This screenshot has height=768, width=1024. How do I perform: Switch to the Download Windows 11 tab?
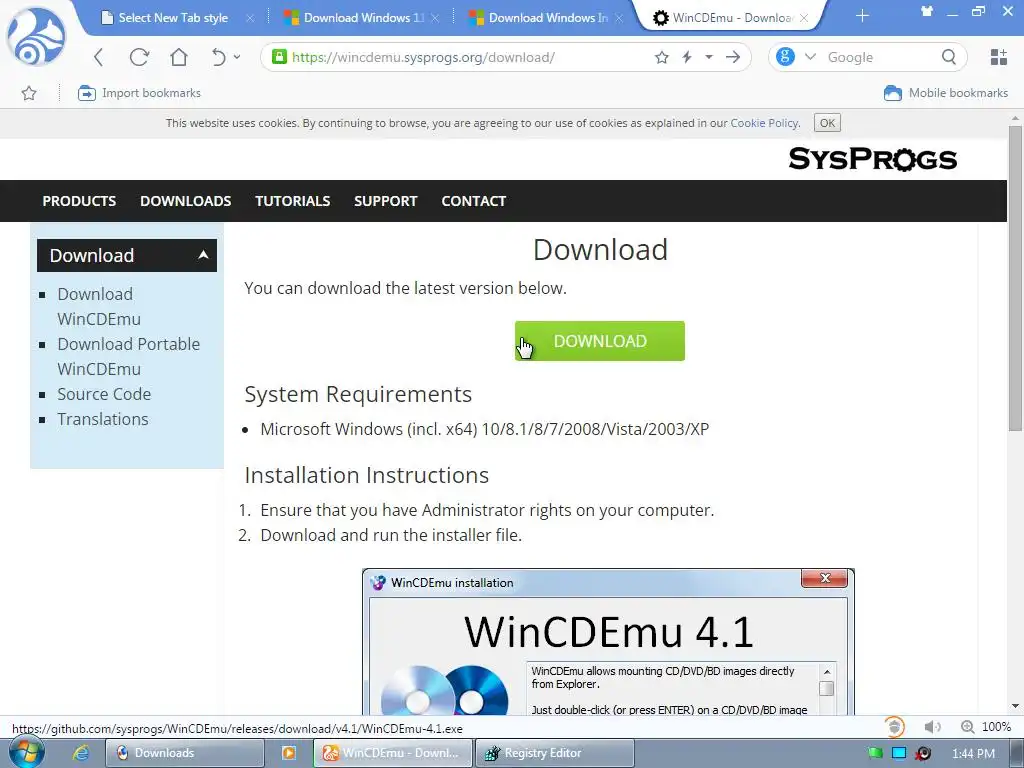pyautogui.click(x=363, y=18)
